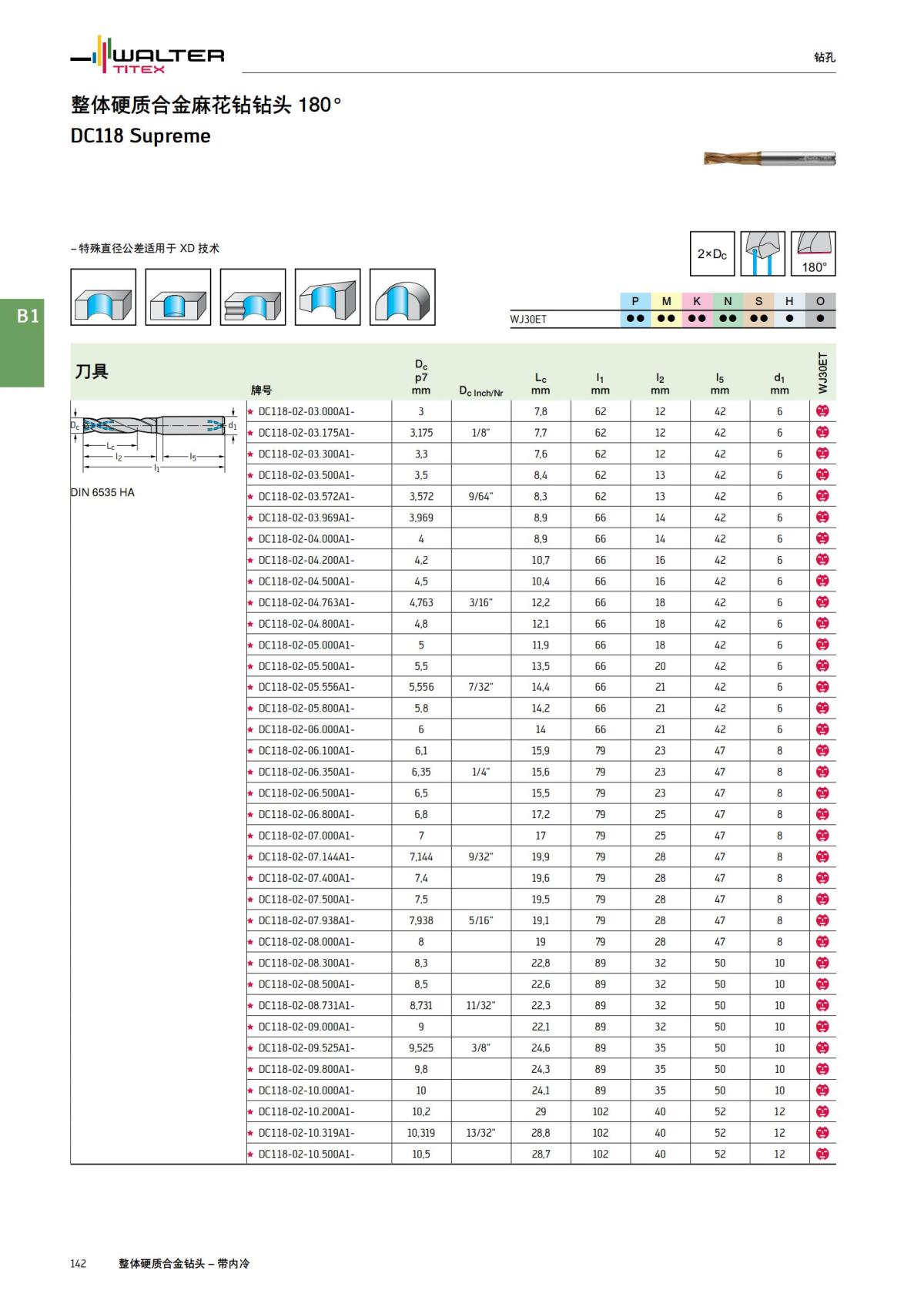
Task: Click the 13/32" inch size cell
Action: click(480, 1132)
